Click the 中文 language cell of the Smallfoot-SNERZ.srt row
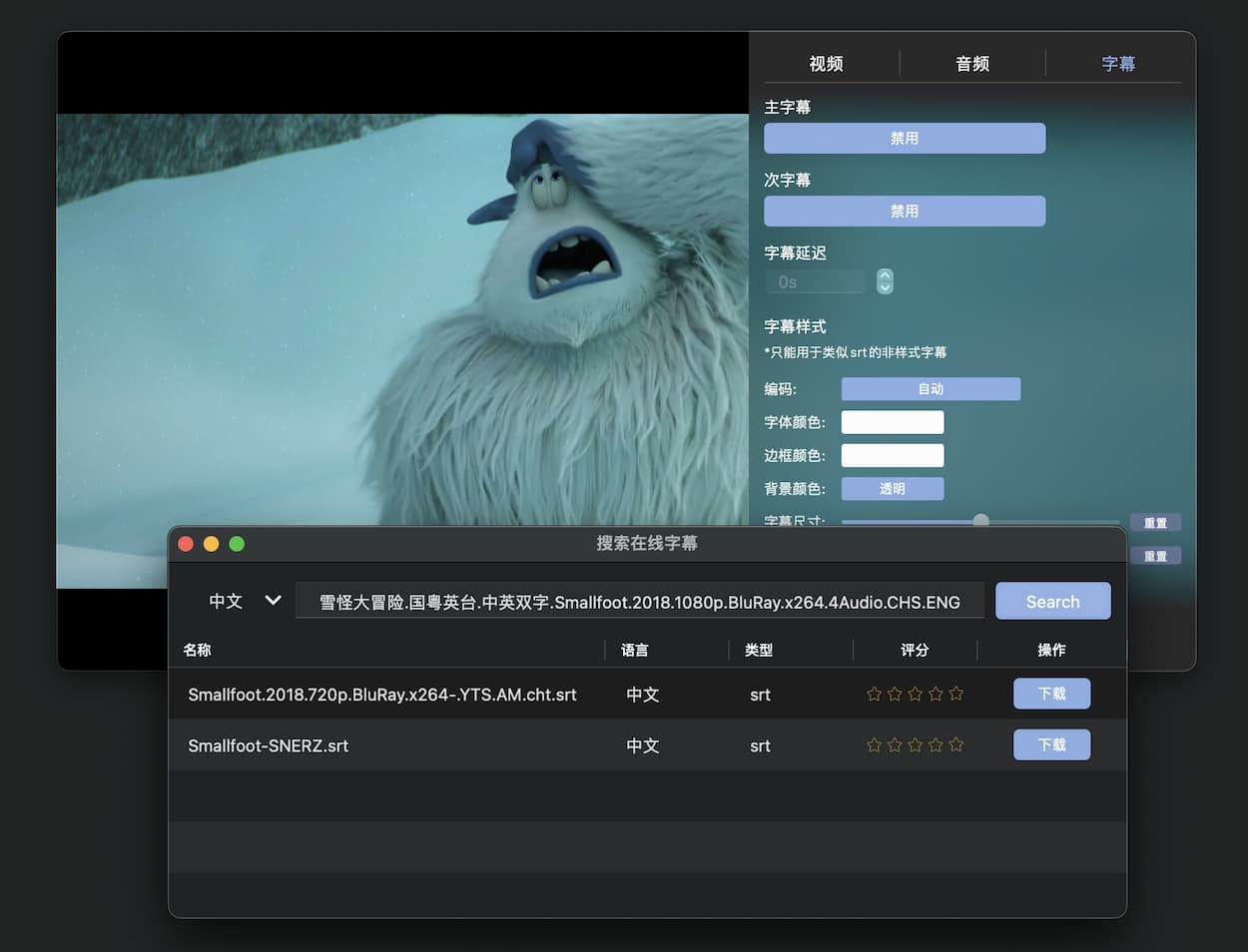The width and height of the screenshot is (1248, 952). pyautogui.click(x=643, y=745)
